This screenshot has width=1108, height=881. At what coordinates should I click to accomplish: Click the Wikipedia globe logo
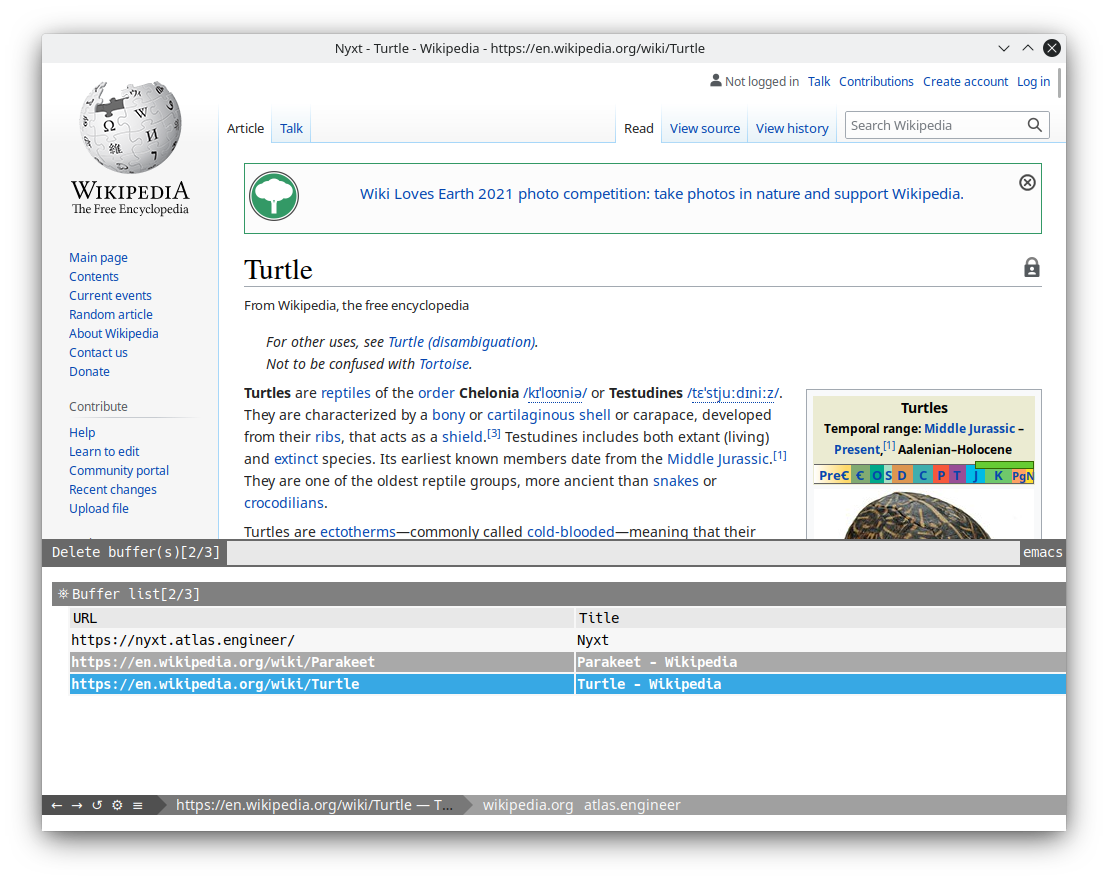[130, 127]
